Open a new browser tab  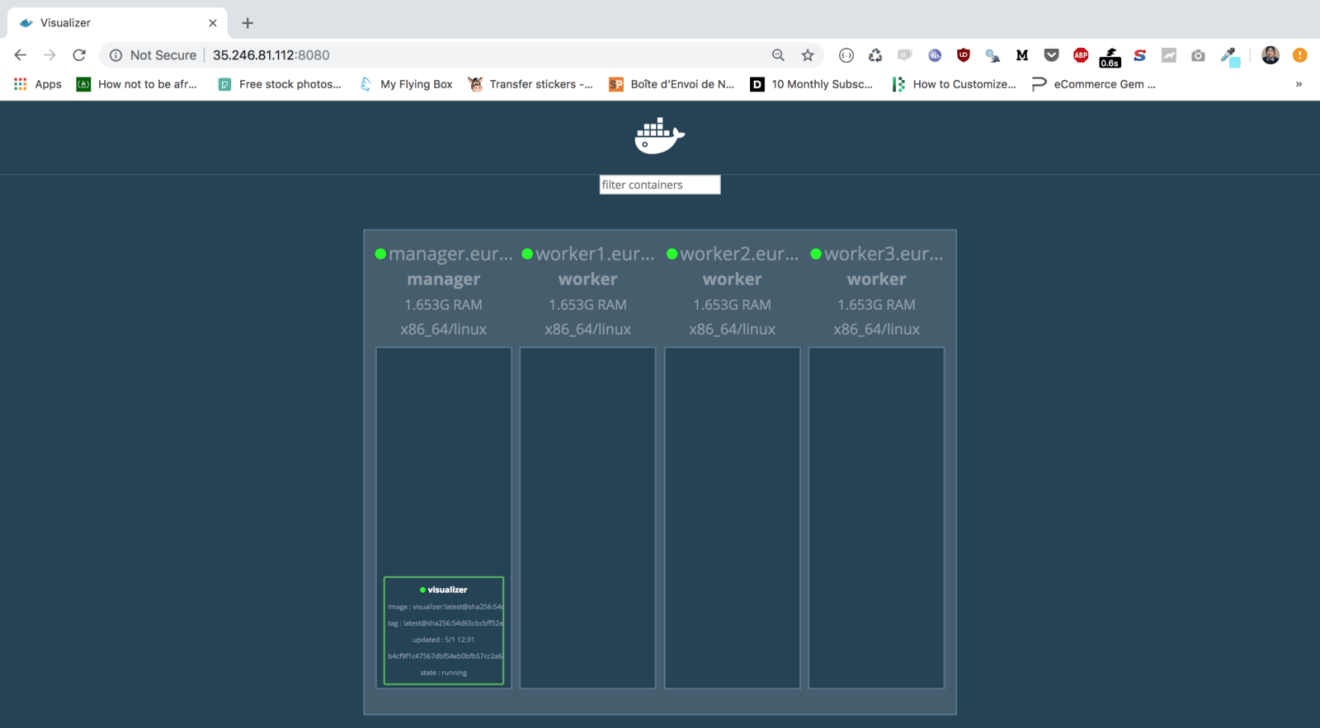pos(248,23)
